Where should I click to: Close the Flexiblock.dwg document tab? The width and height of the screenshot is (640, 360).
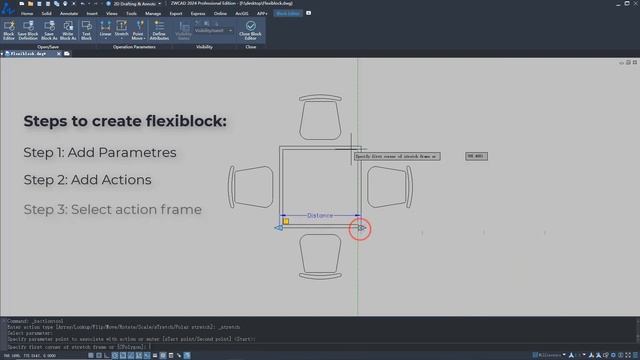59,53
